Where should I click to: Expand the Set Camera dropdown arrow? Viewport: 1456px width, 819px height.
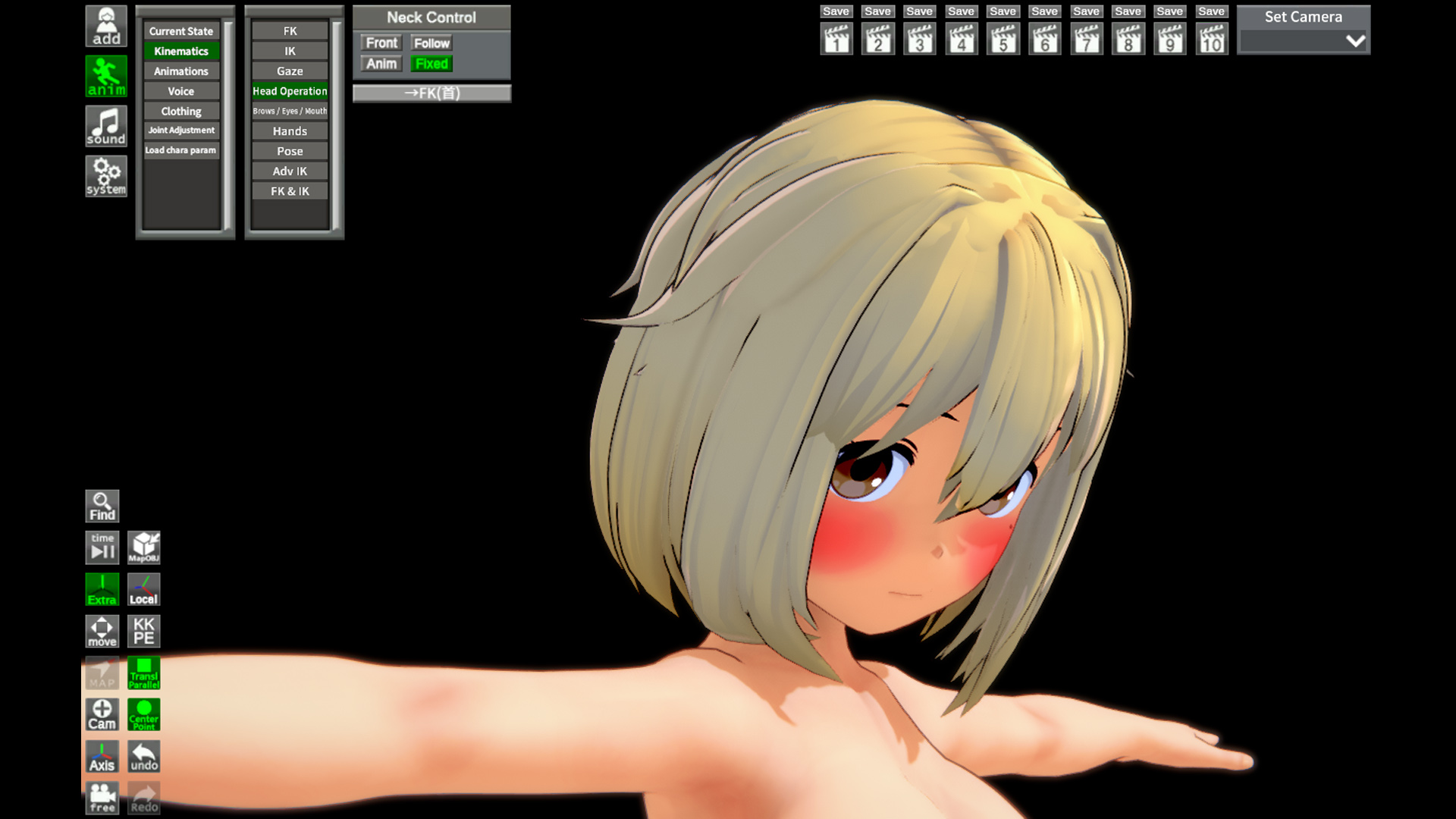tap(1355, 41)
